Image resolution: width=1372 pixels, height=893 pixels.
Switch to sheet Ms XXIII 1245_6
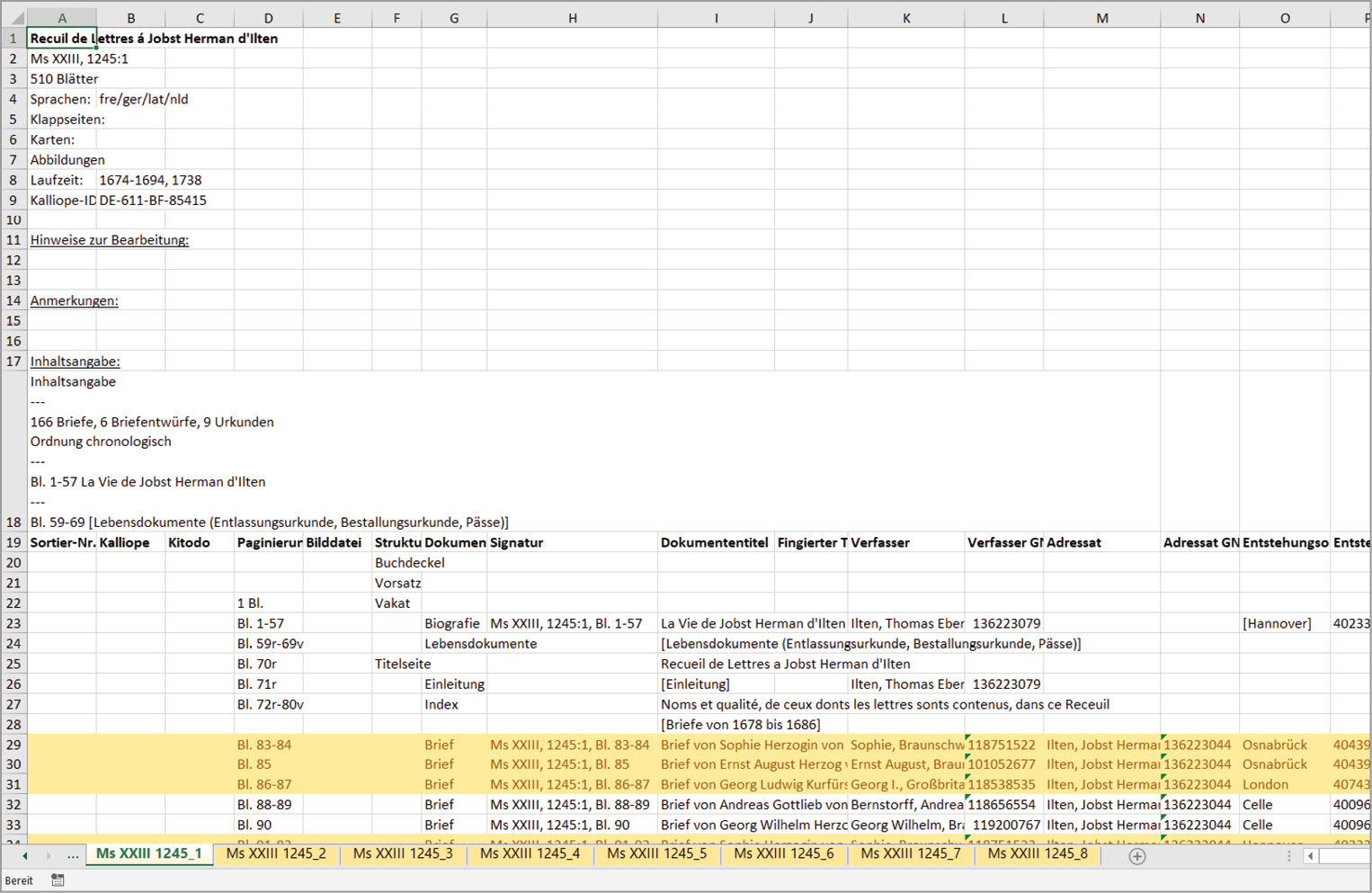pos(783,853)
